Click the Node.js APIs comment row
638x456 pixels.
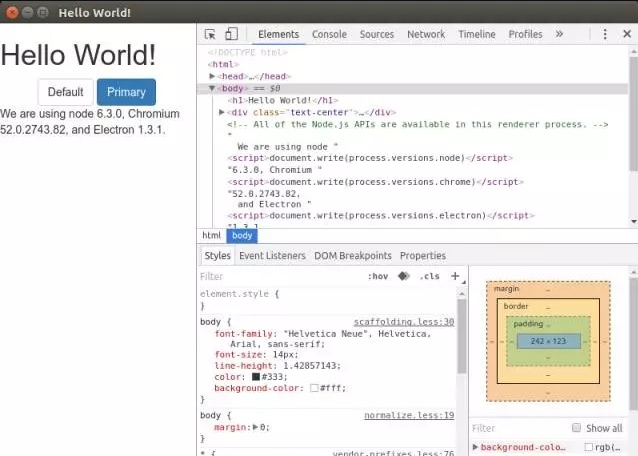click(417, 124)
